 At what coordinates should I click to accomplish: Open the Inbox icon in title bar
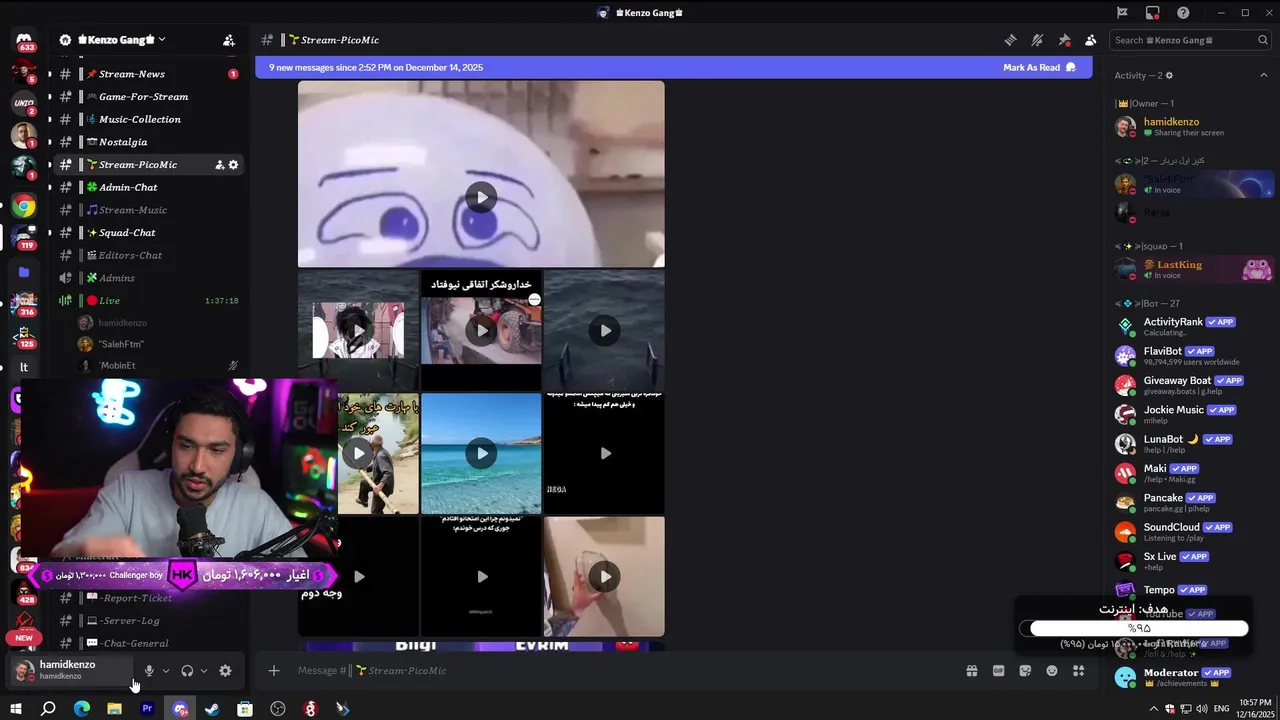(x=1153, y=13)
